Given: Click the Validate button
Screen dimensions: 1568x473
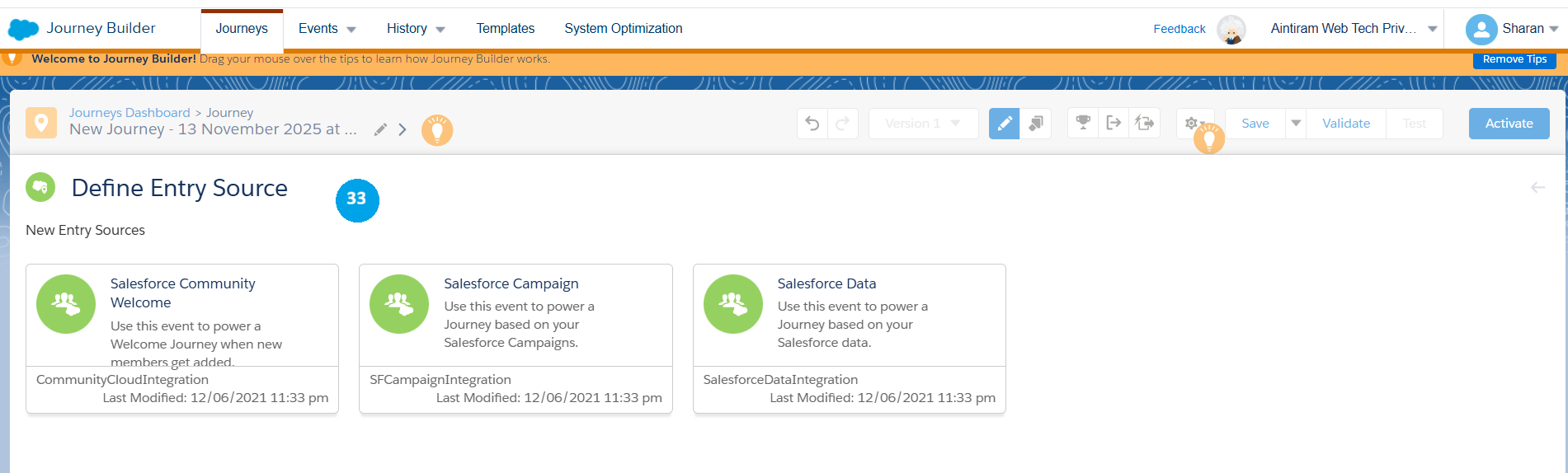Looking at the screenshot, I should tap(1345, 124).
